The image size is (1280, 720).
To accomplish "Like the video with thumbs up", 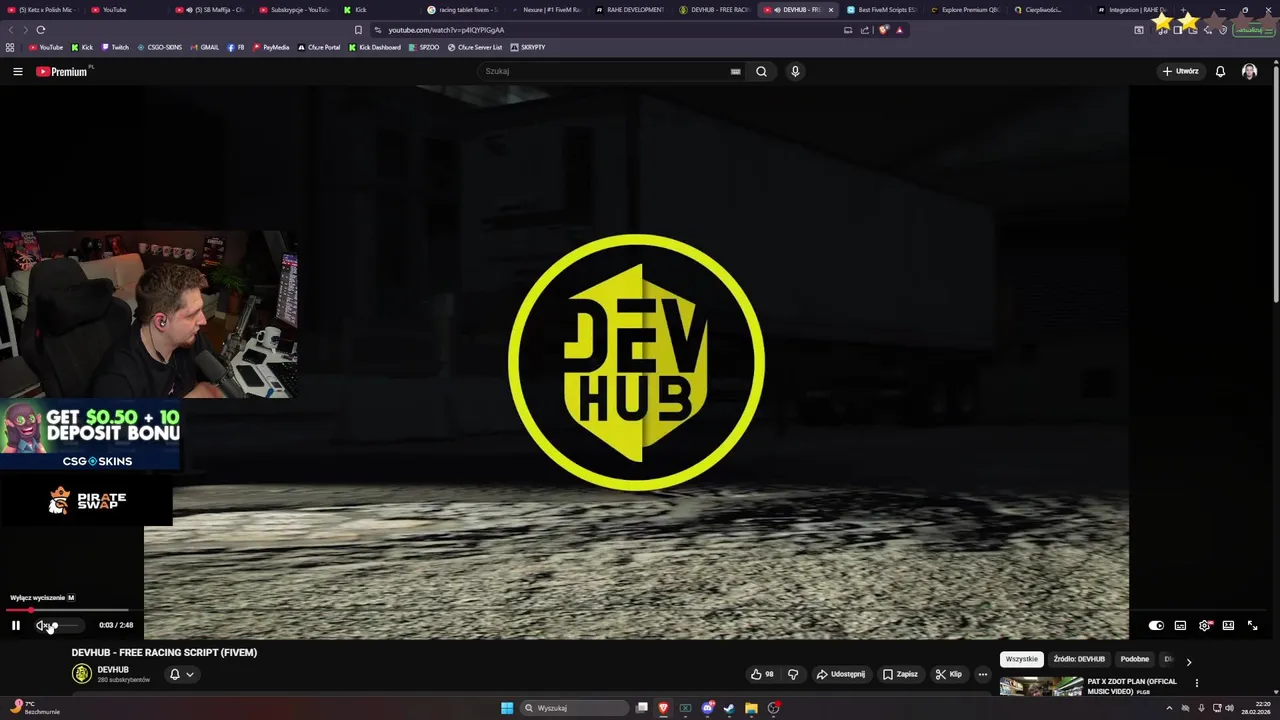I will (x=762, y=674).
